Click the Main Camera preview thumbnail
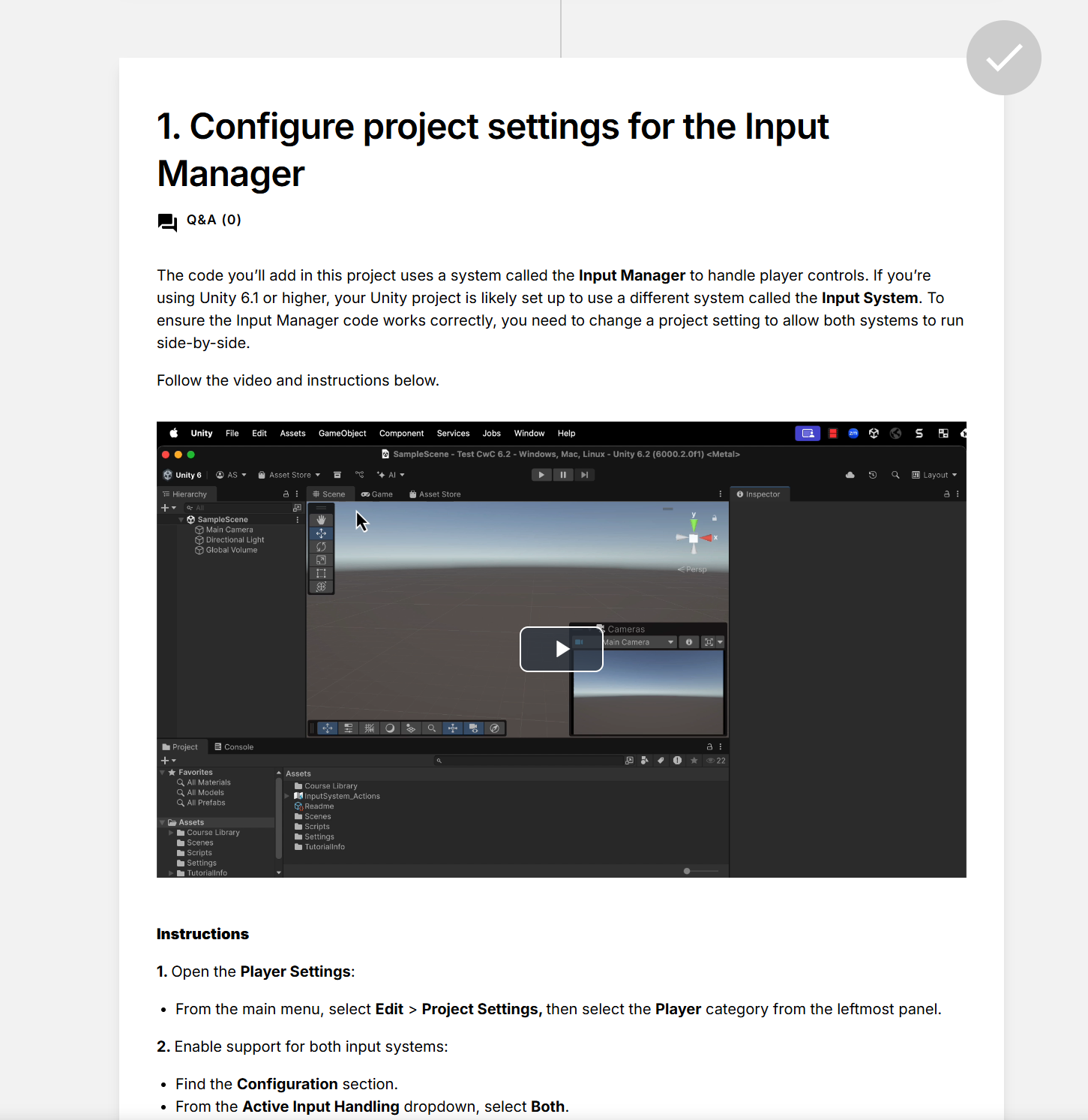Screen dimensions: 1088x1120 pyautogui.click(x=648, y=692)
